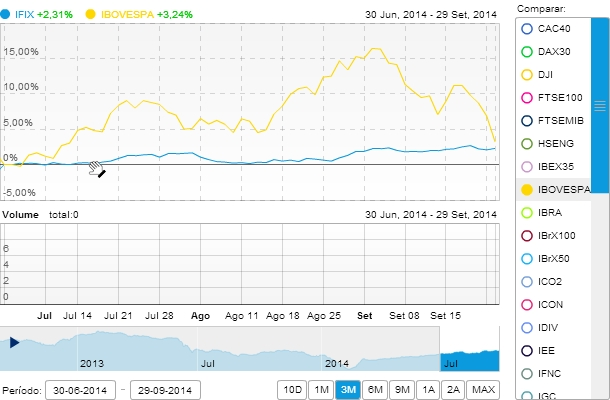The image size is (610, 400).
Task: Set the chart period to 1A
Action: (x=429, y=389)
